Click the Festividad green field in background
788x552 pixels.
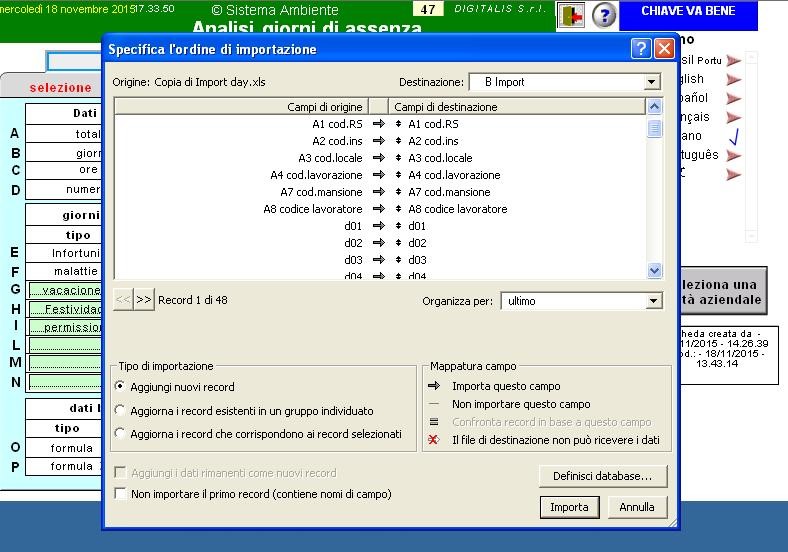(x=65, y=309)
